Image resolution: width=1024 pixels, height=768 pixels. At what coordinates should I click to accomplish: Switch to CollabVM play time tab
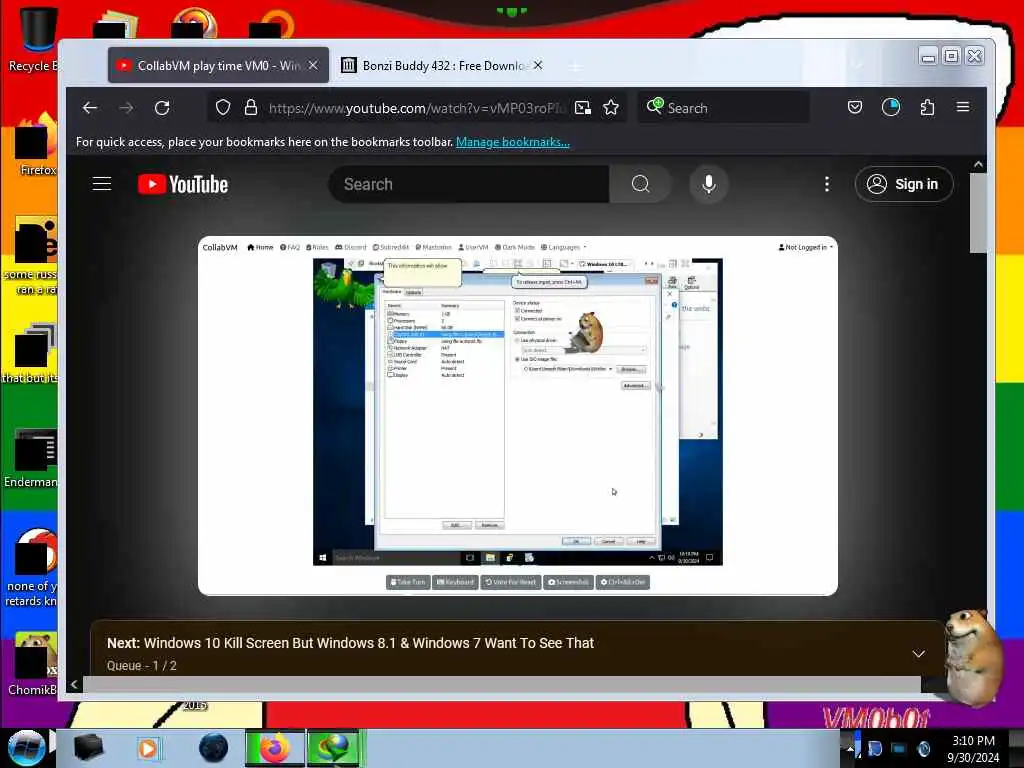pyautogui.click(x=219, y=65)
